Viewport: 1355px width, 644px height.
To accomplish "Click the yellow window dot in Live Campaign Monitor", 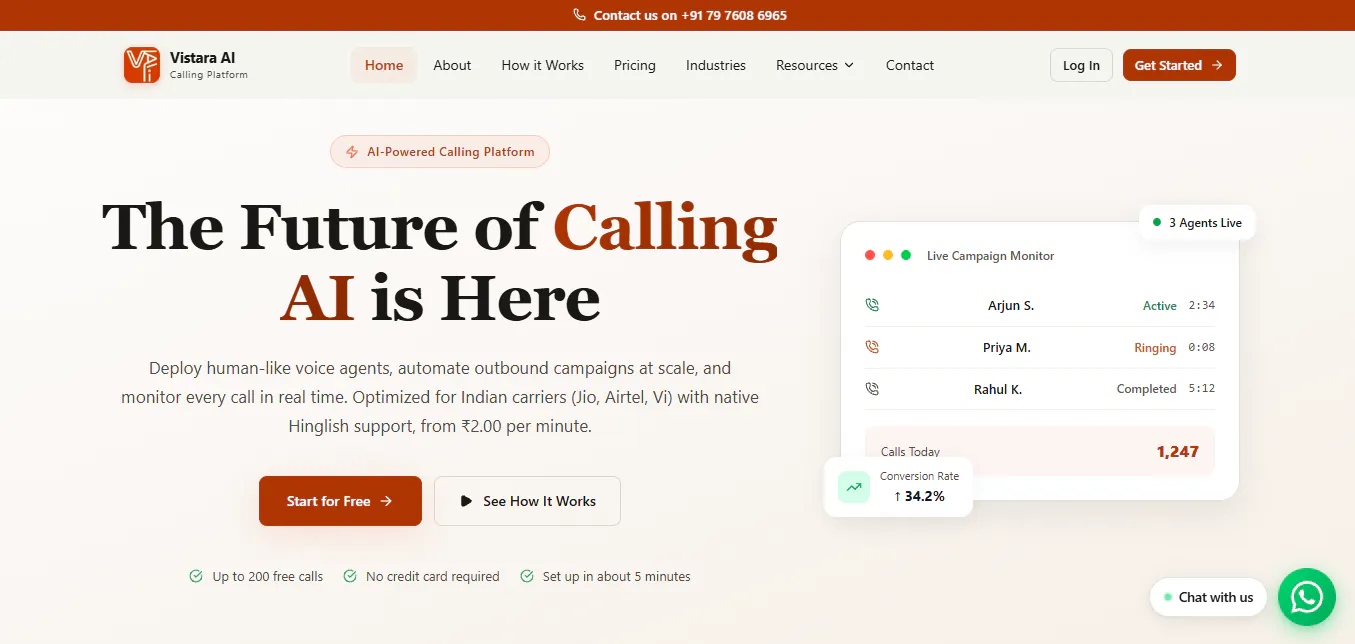I will tap(888, 255).
